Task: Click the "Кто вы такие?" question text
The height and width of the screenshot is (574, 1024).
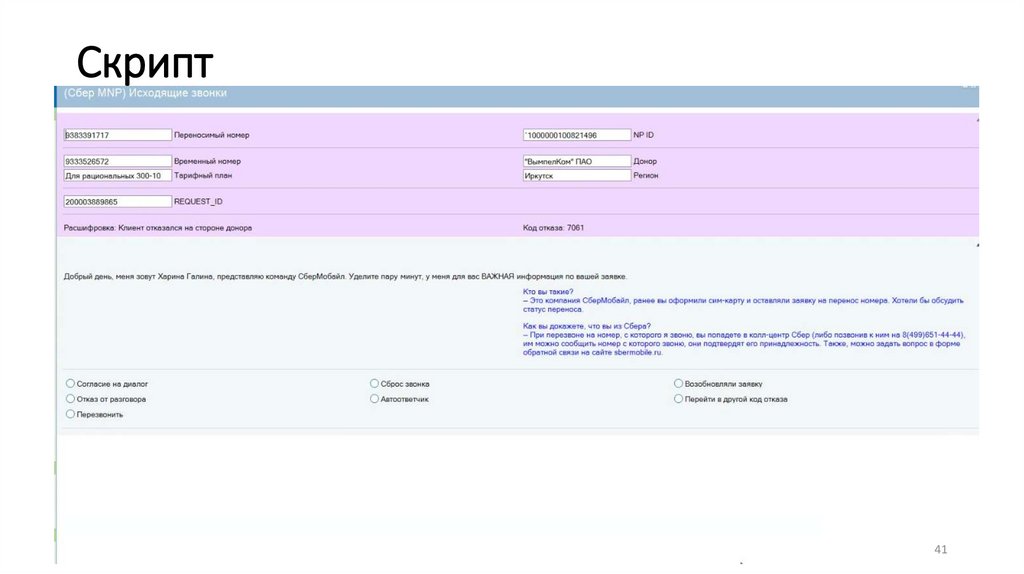Action: (548, 292)
